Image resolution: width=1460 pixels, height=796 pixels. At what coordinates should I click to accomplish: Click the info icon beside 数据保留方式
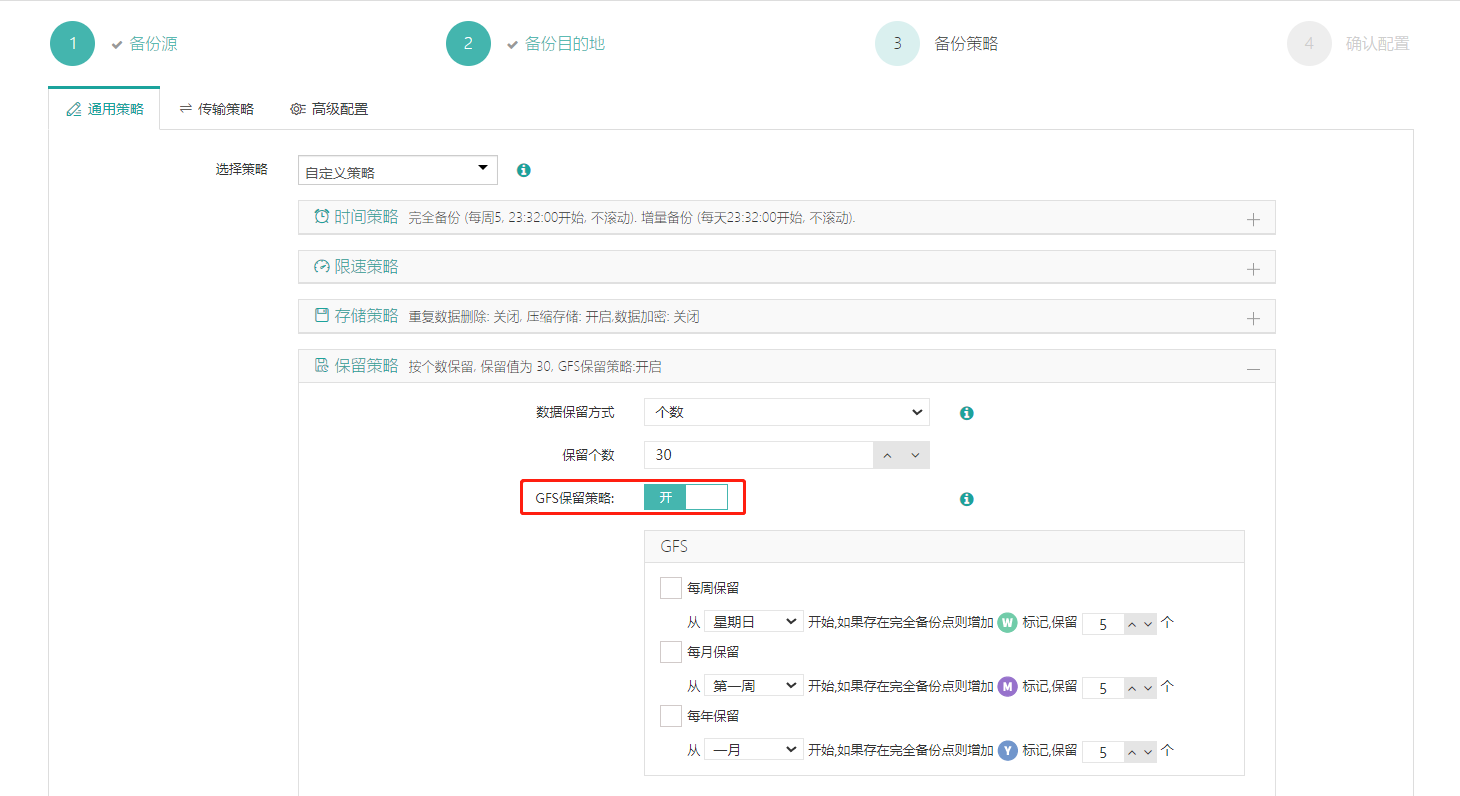[967, 413]
